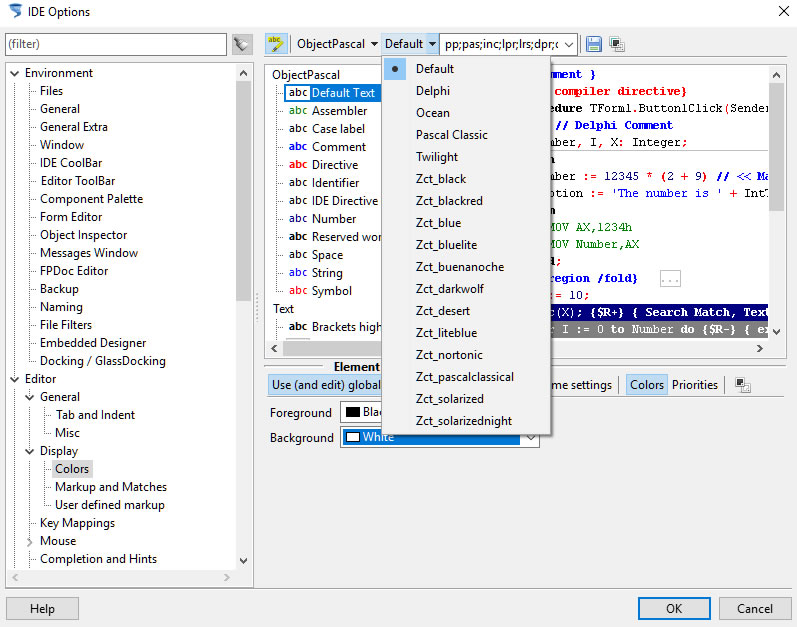This screenshot has height=627, width=797.
Task: Collapse the Environment tree node
Action: click(x=15, y=73)
